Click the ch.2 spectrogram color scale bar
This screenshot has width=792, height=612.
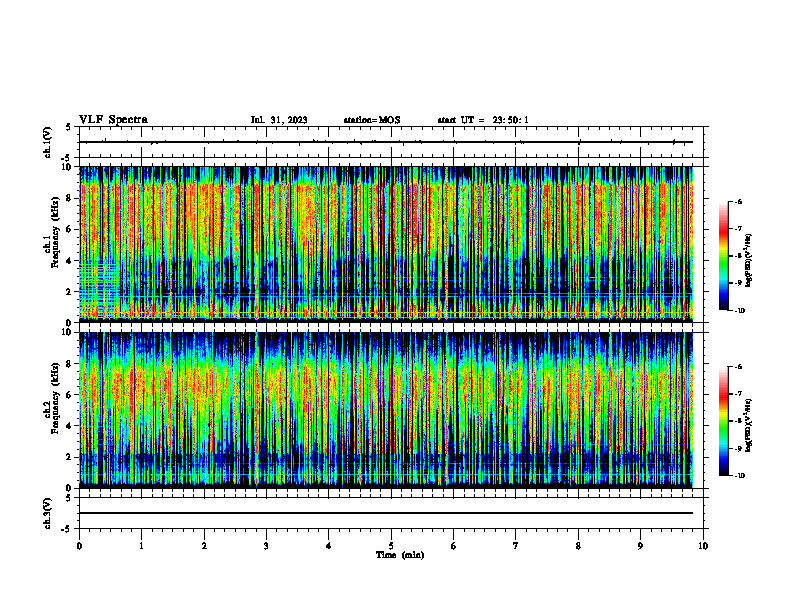[x=723, y=421]
